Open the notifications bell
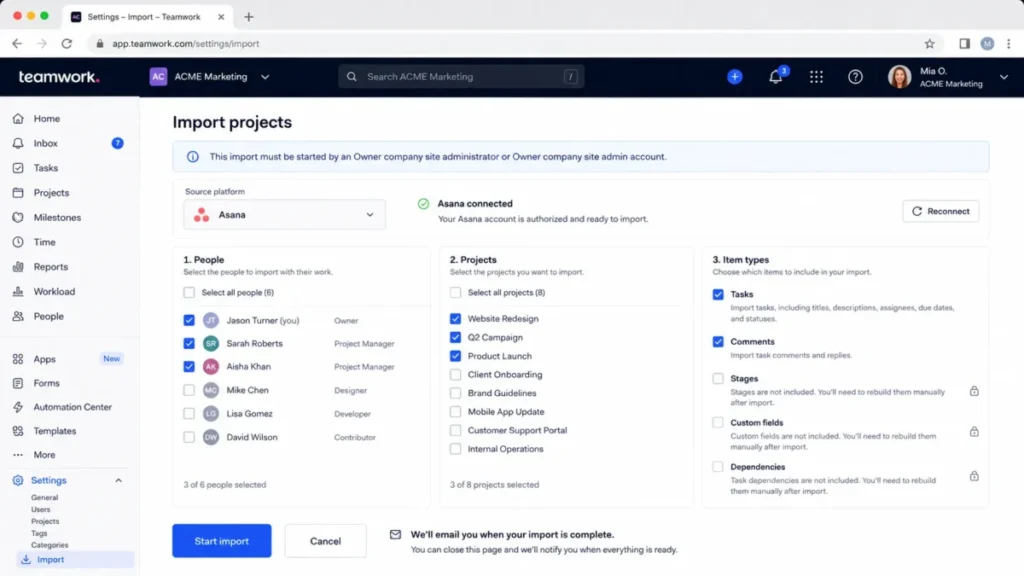This screenshot has width=1024, height=576. (775, 77)
